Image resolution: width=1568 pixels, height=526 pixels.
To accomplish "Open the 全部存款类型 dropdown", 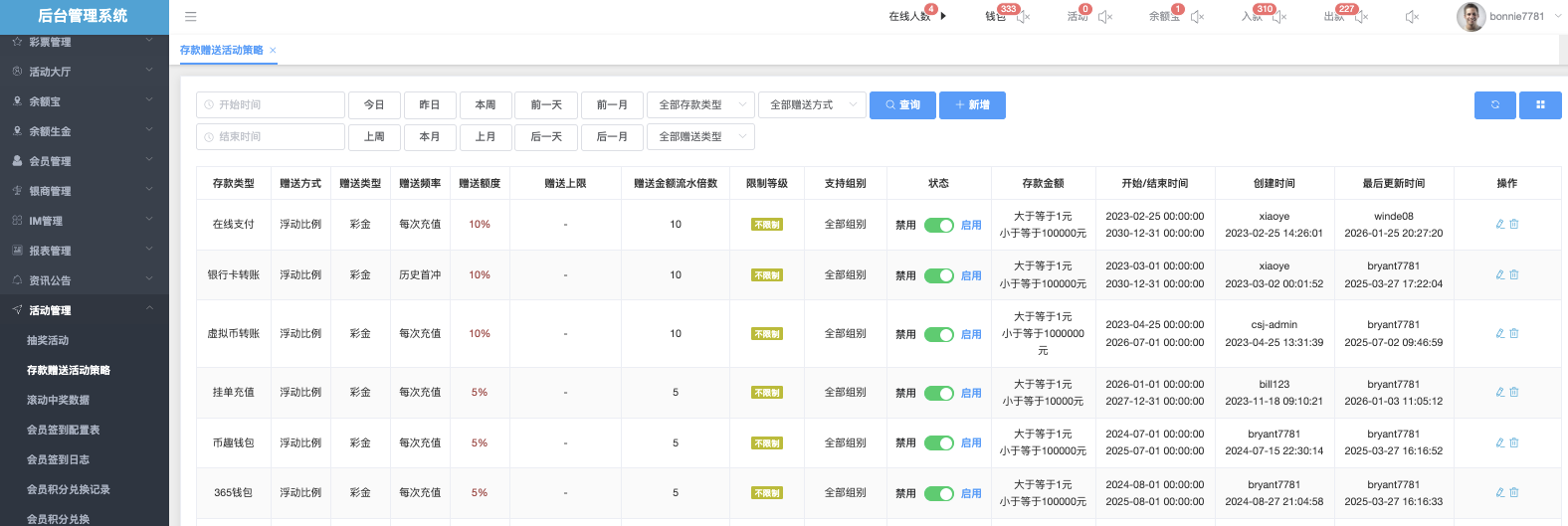I will [x=700, y=105].
